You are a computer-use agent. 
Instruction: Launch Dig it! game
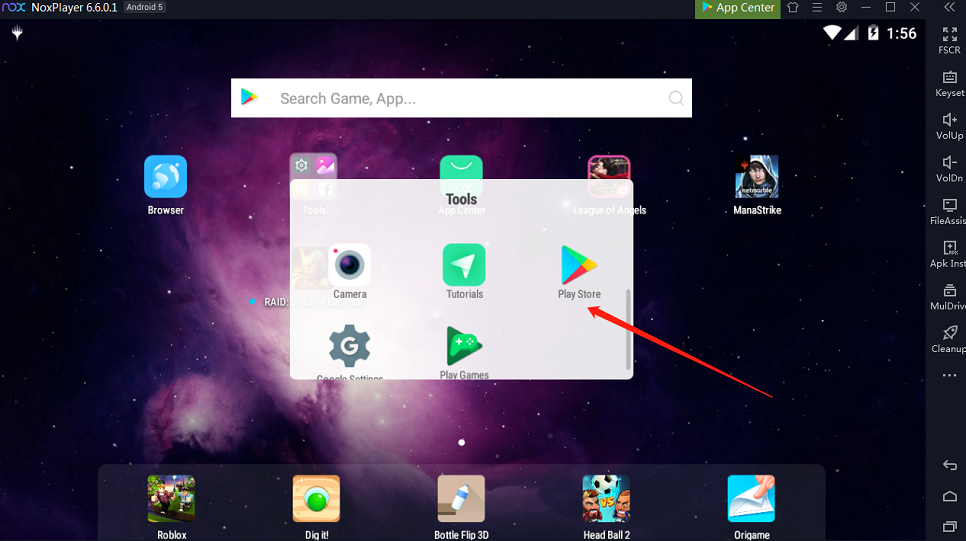click(x=316, y=498)
